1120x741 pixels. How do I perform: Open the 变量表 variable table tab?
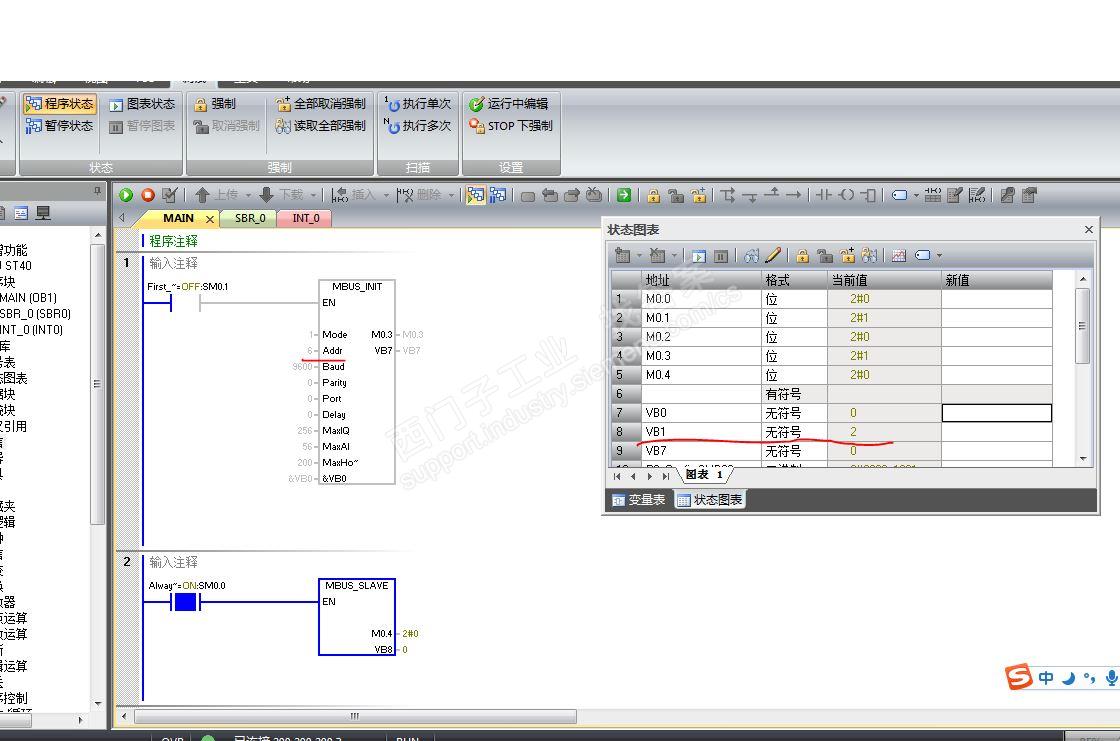coord(639,500)
